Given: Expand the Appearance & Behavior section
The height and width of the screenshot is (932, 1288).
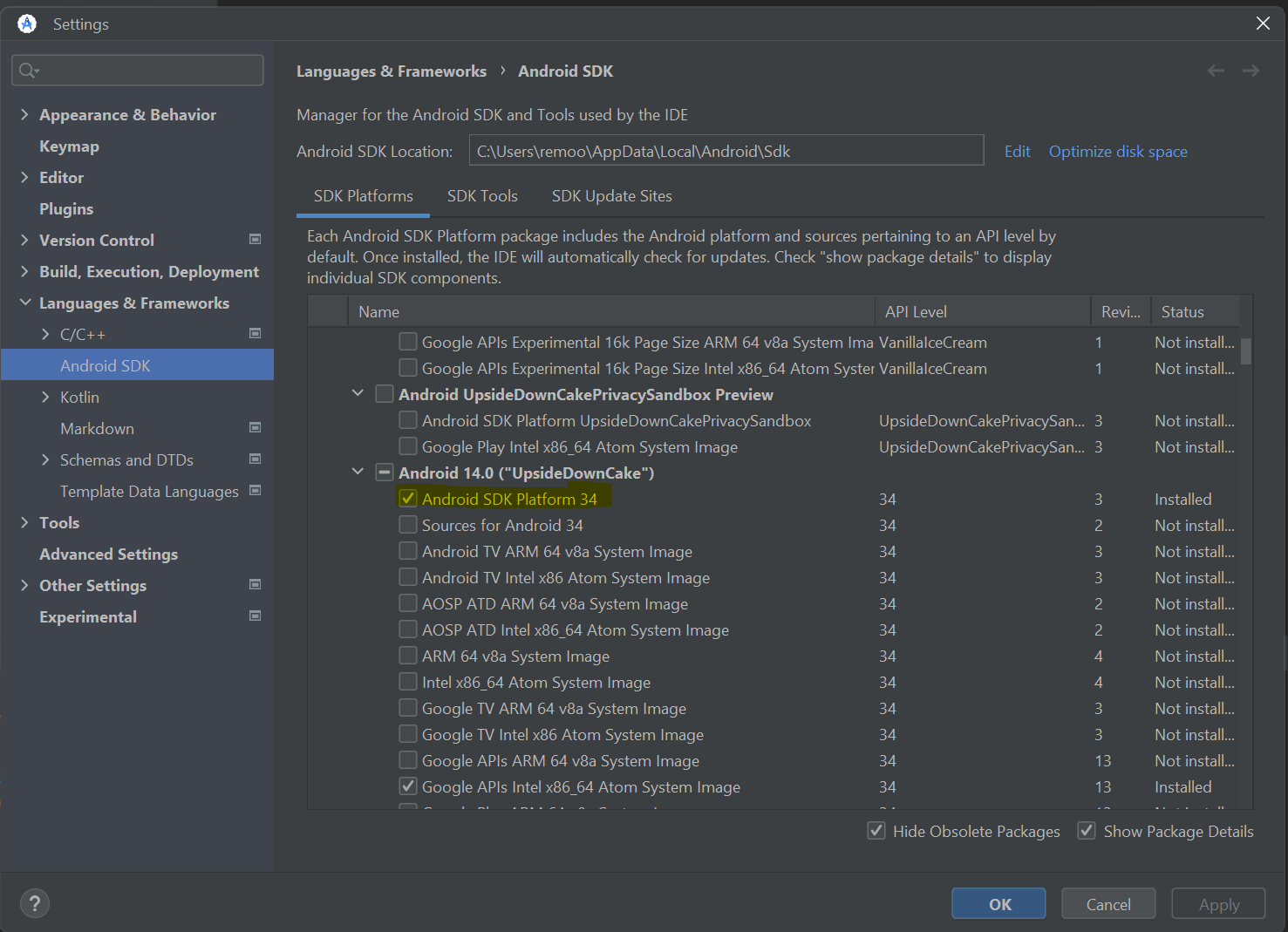Looking at the screenshot, I should [x=24, y=113].
